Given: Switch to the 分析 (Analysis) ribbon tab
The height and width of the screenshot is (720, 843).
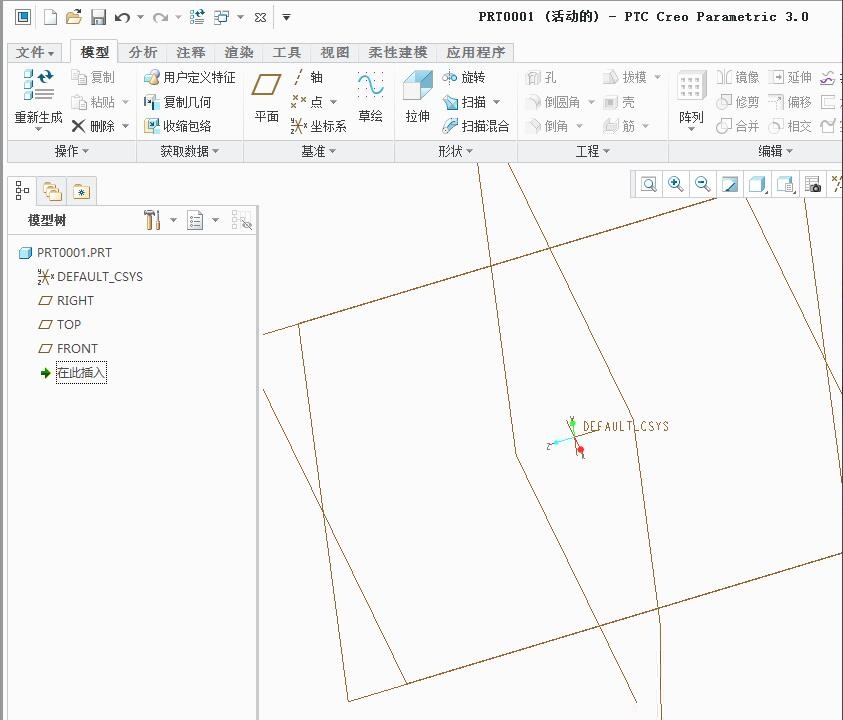Looking at the screenshot, I should [142, 51].
